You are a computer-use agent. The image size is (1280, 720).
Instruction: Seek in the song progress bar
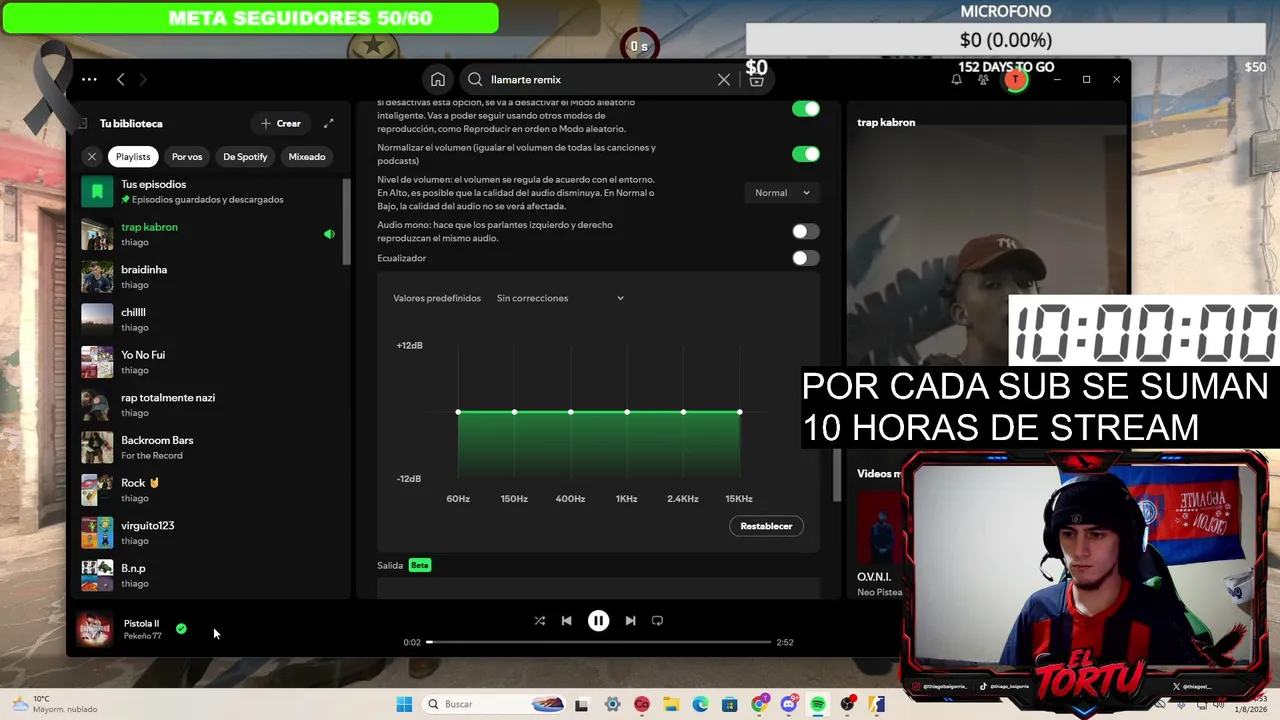tap(599, 642)
